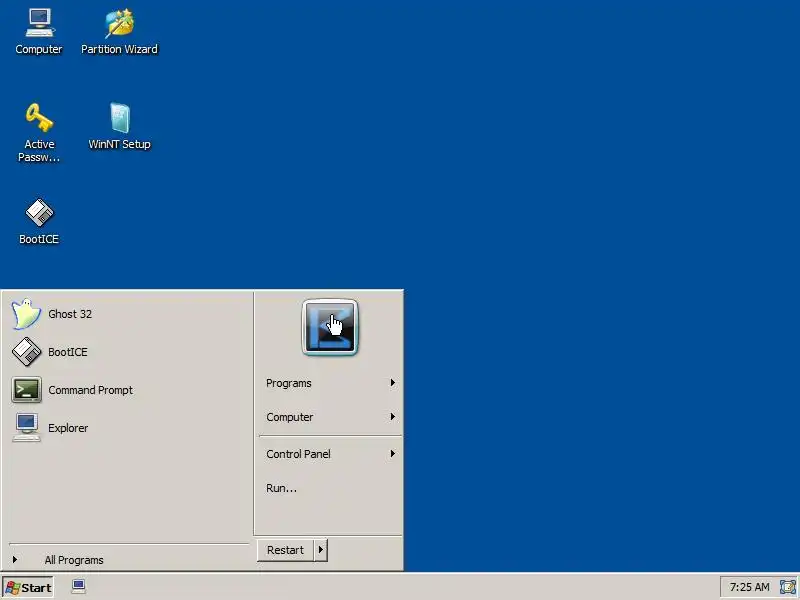This screenshot has width=800, height=600.
Task: Click the Restart button
Action: [285, 550]
